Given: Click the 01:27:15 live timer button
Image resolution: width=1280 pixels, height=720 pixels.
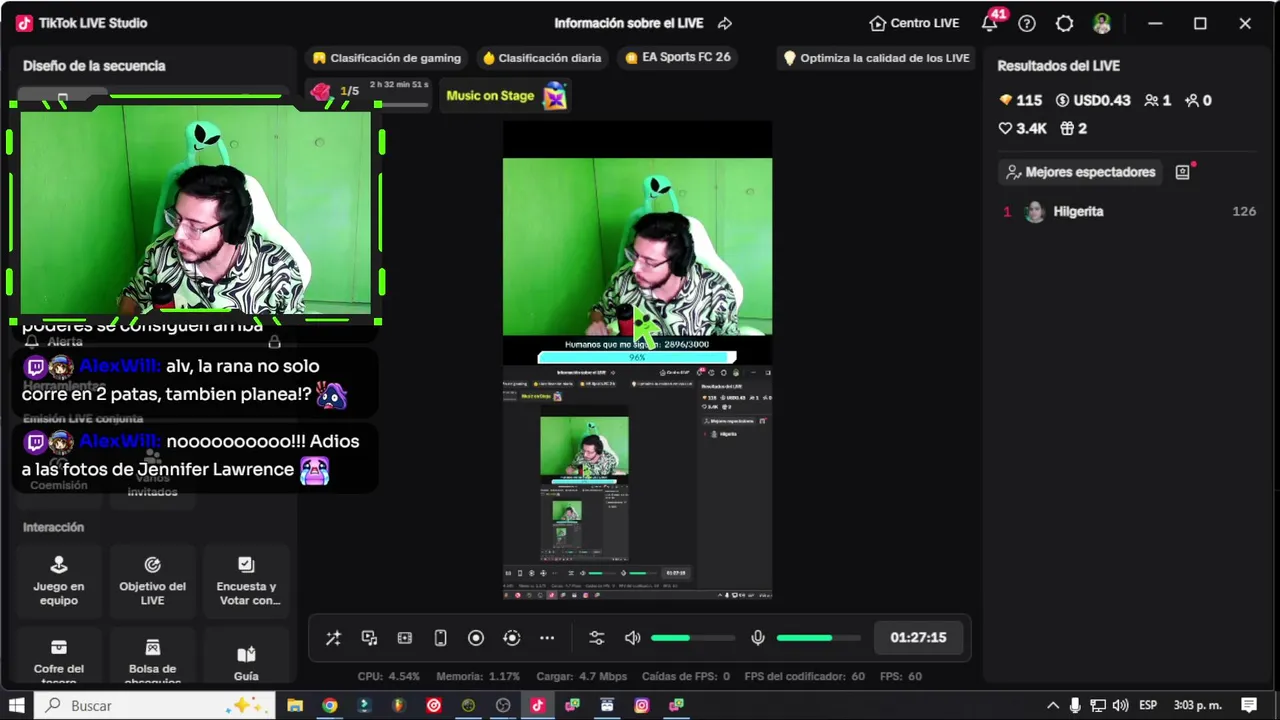Looking at the screenshot, I should point(918,637).
